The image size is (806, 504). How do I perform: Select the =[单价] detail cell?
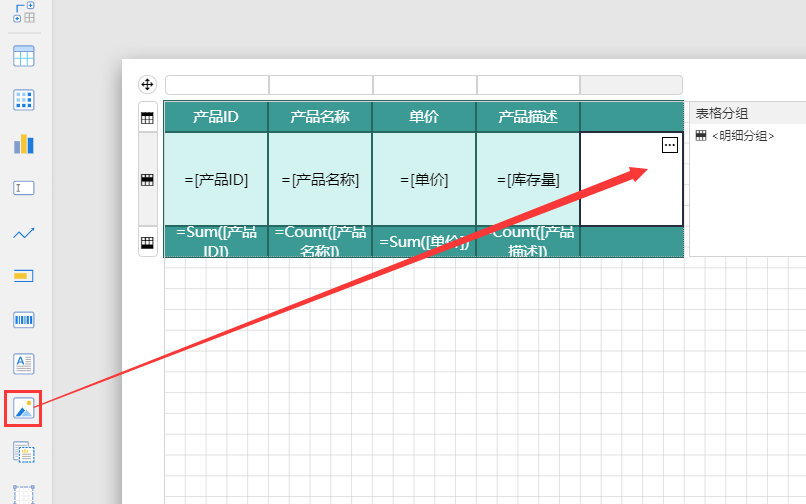coord(424,179)
